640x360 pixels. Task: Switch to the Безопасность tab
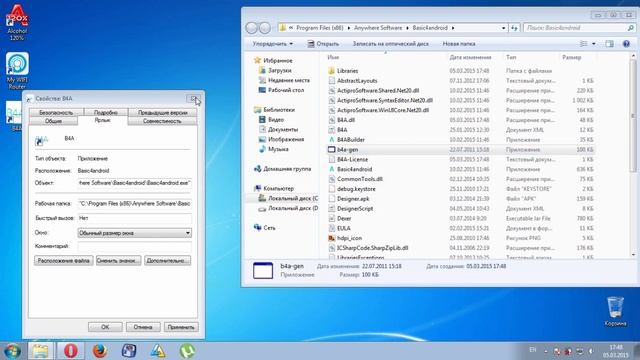56,112
